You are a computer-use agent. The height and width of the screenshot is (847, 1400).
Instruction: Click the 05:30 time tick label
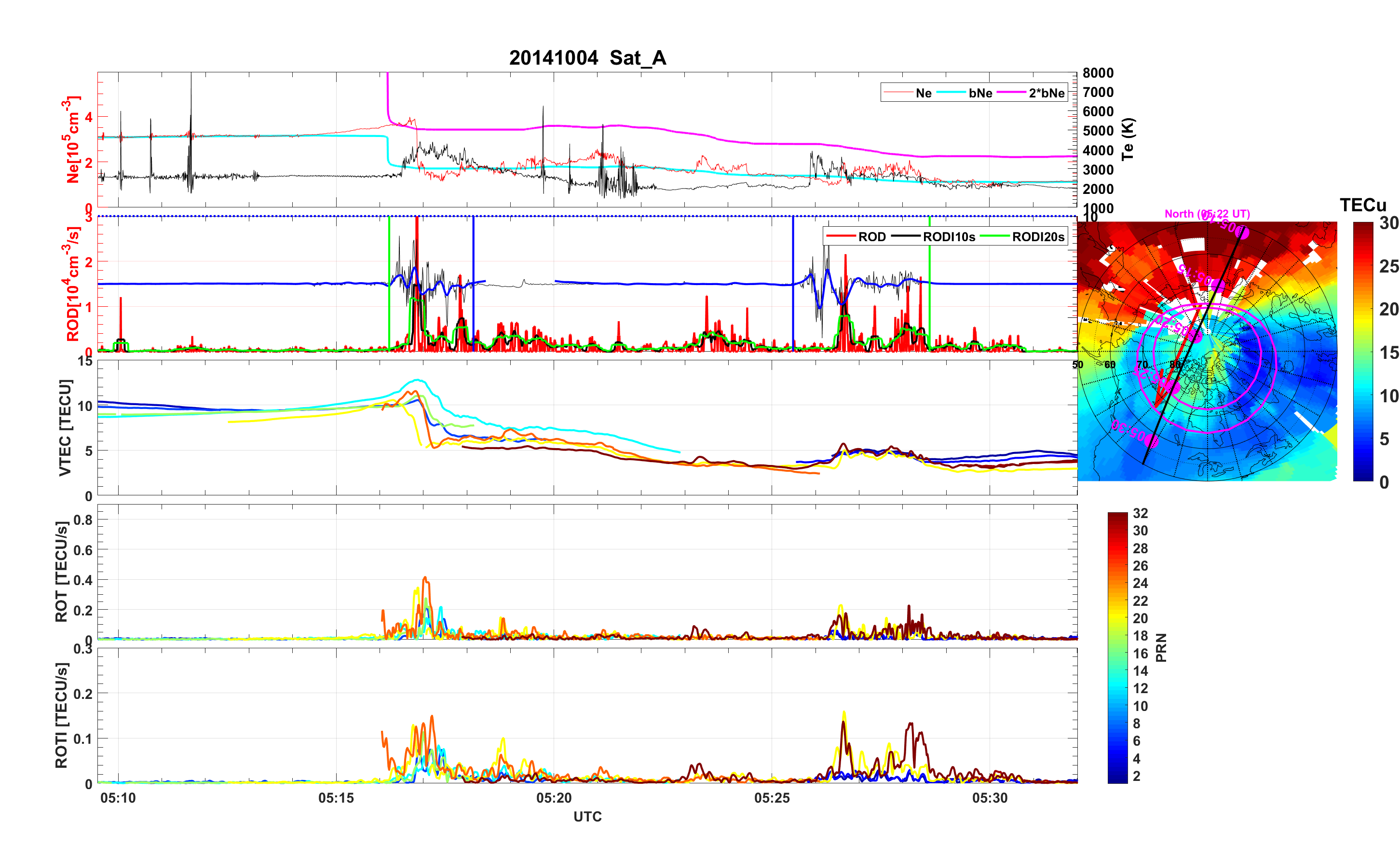[990, 798]
